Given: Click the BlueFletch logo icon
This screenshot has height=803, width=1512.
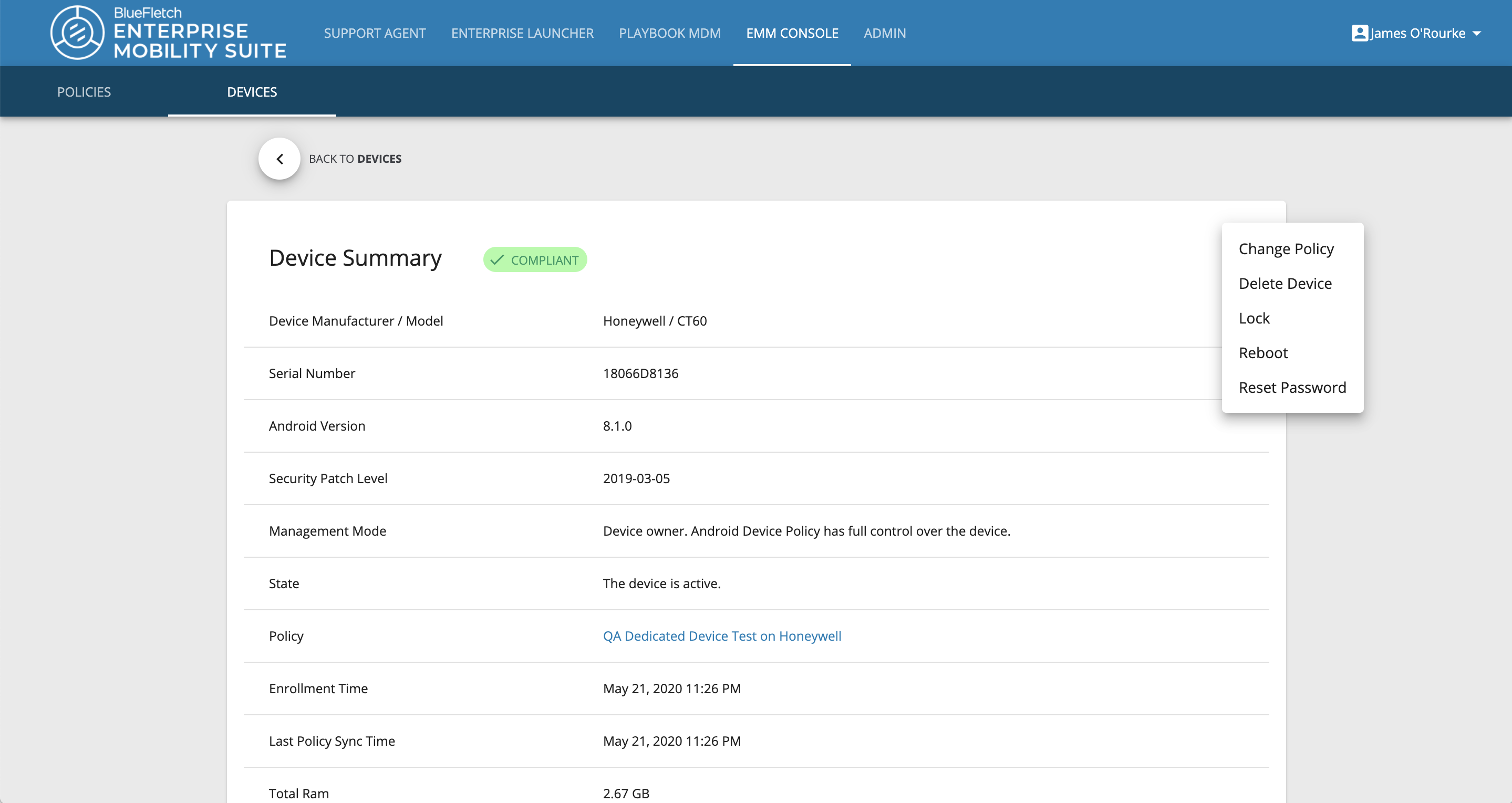Looking at the screenshot, I should (x=77, y=33).
